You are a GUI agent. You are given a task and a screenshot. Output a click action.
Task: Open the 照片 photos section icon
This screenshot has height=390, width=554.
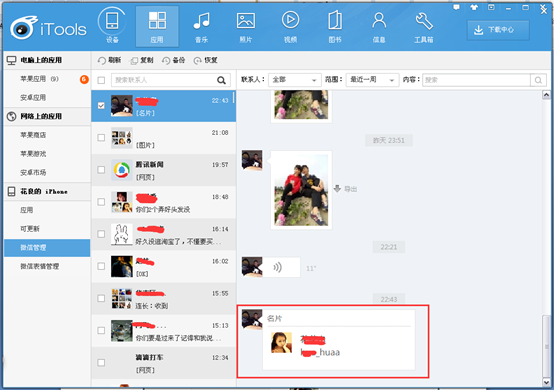click(246, 21)
